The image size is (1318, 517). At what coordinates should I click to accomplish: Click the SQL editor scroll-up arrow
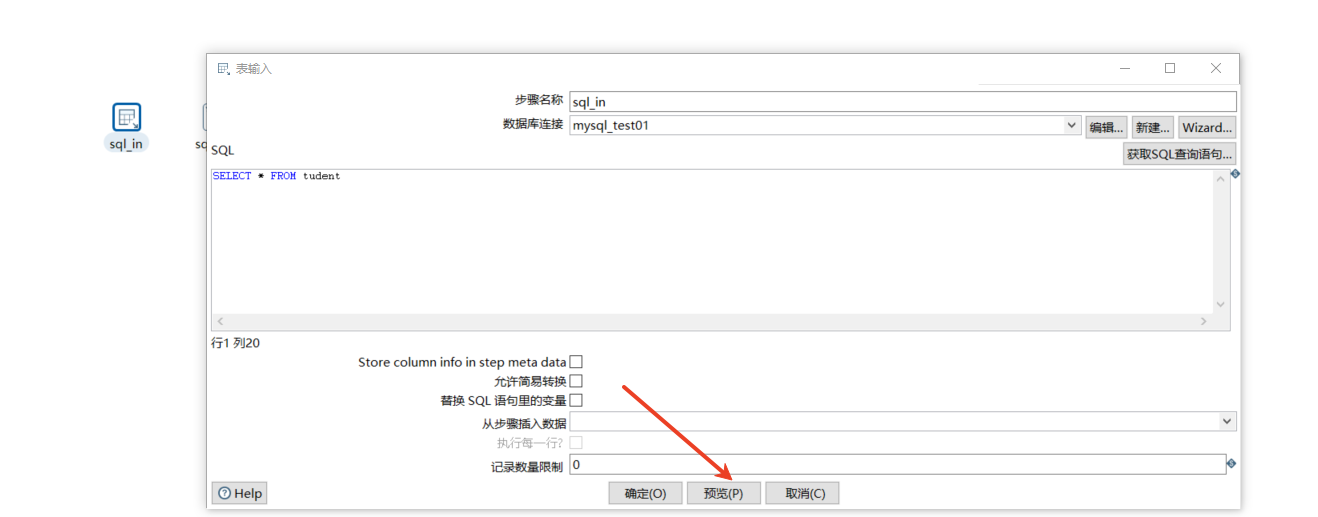pyautogui.click(x=1220, y=179)
